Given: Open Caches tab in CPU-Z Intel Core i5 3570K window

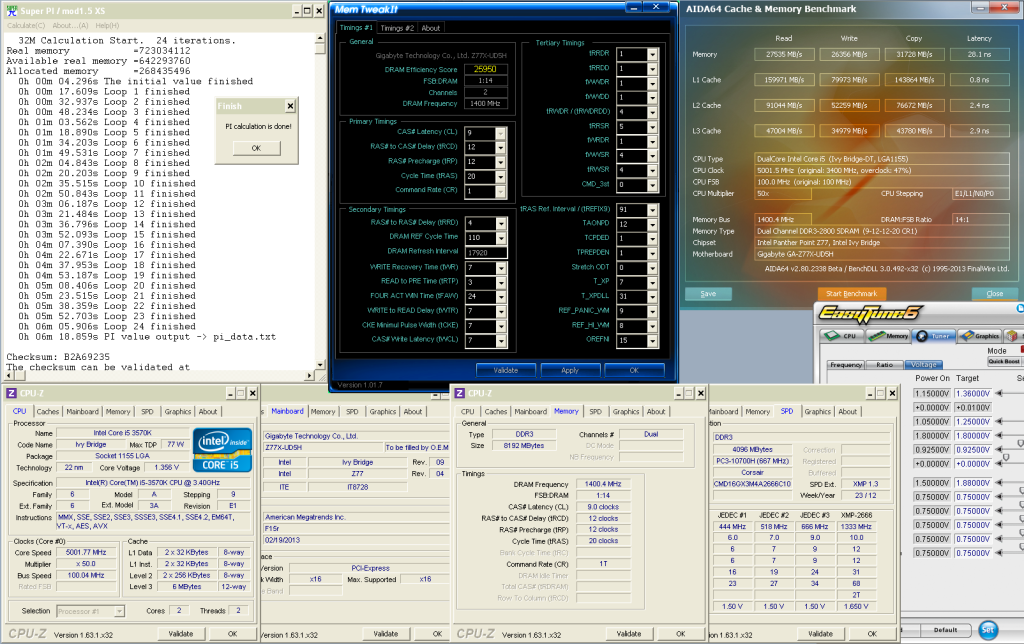Looking at the screenshot, I should pos(48,411).
